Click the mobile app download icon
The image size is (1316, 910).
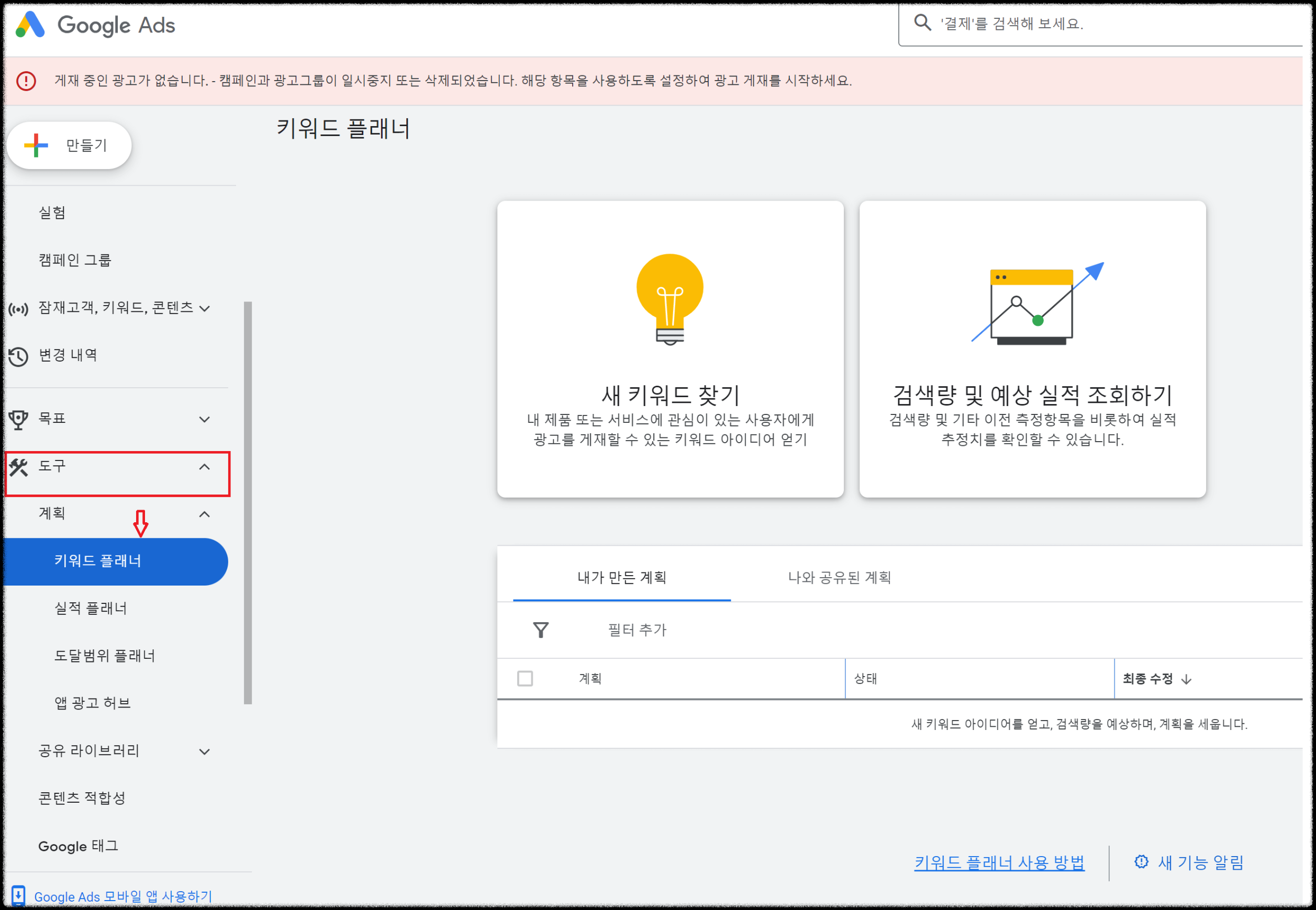coord(19,896)
